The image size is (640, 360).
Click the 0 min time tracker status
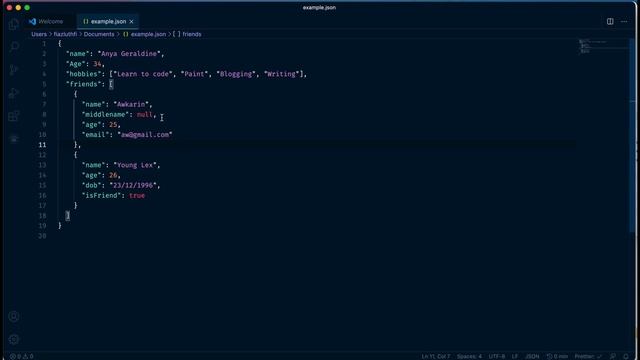(x=557, y=356)
